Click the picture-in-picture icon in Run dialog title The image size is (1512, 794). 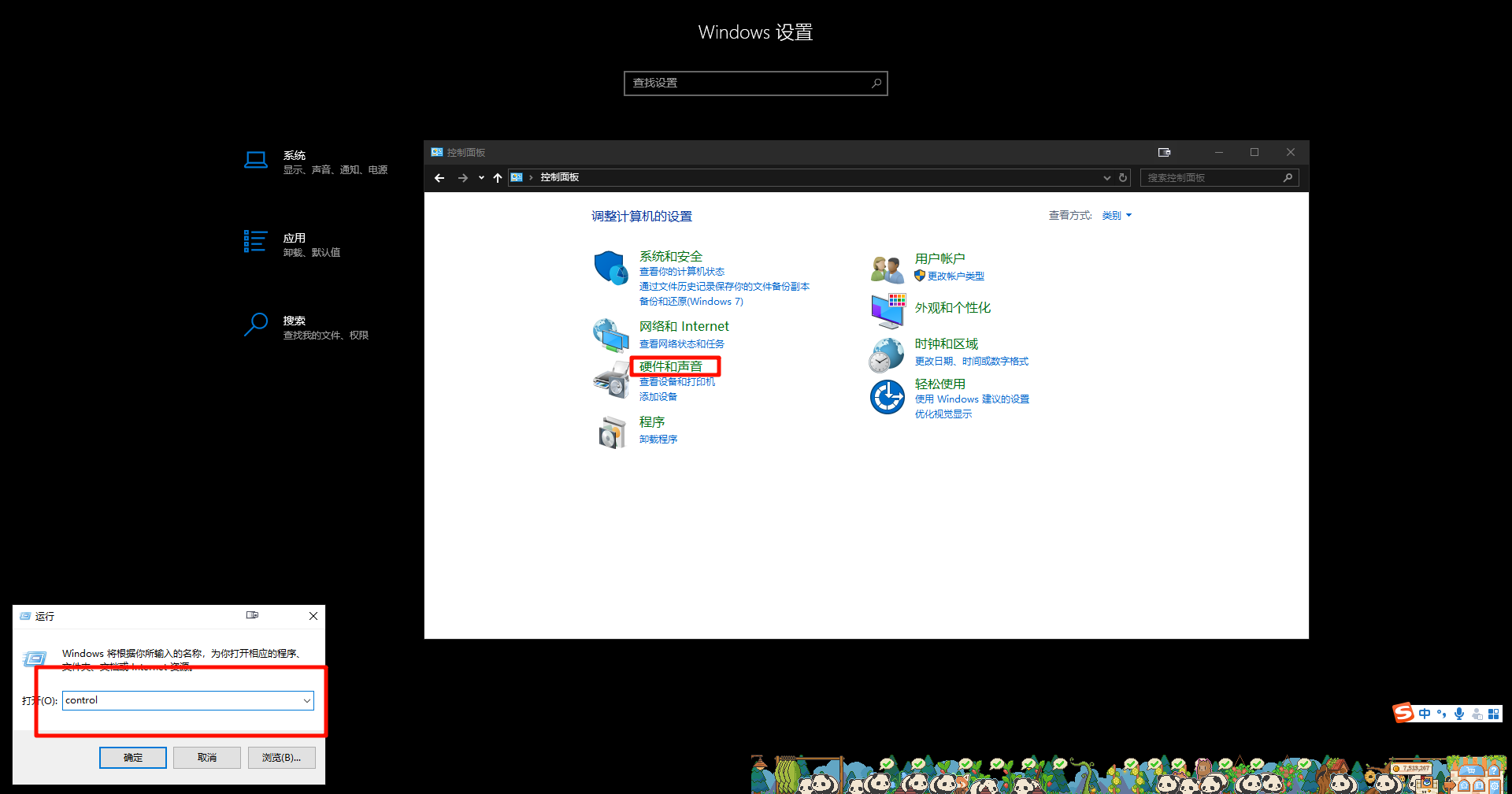click(x=252, y=615)
